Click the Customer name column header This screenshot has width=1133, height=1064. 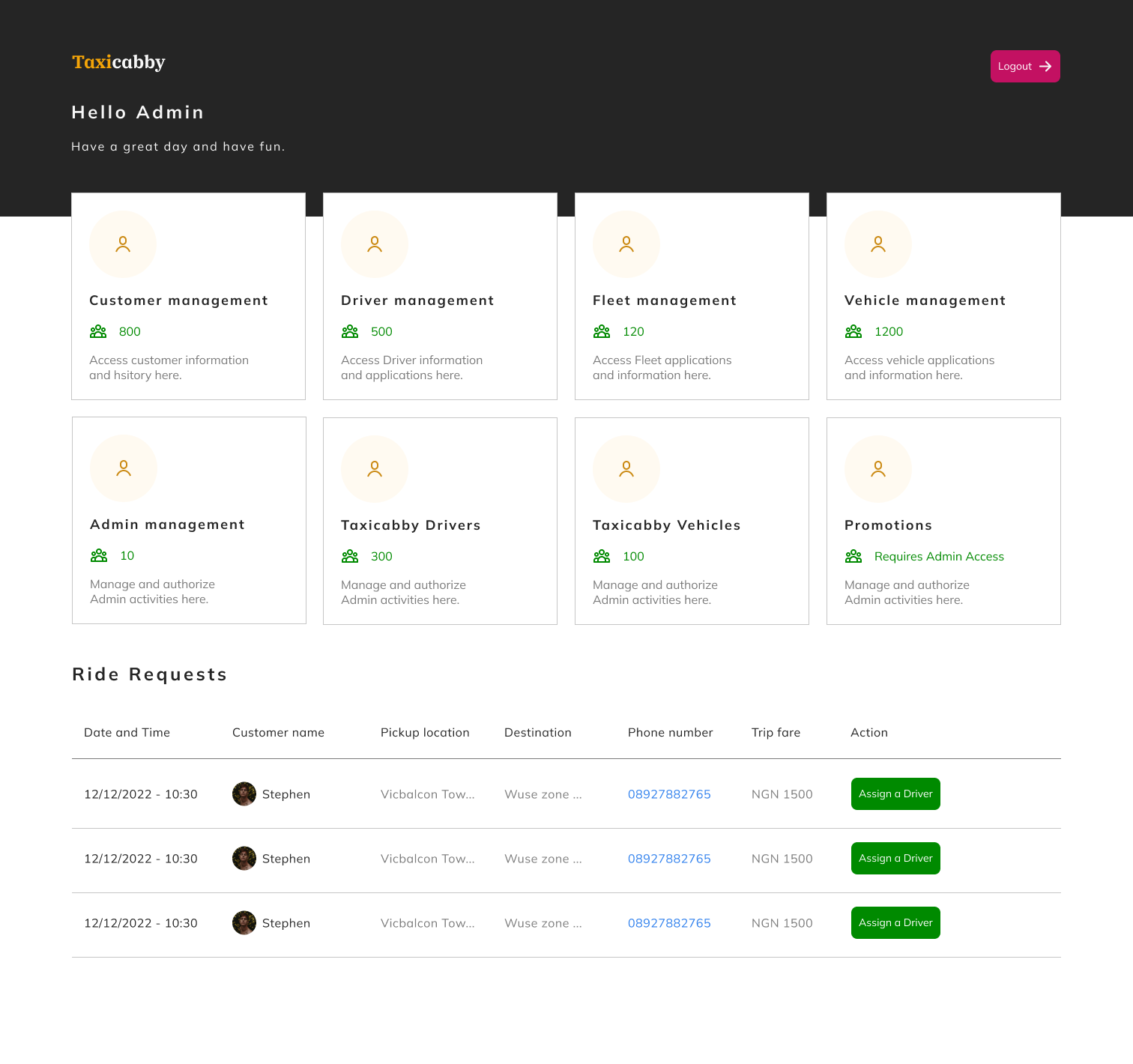(278, 732)
